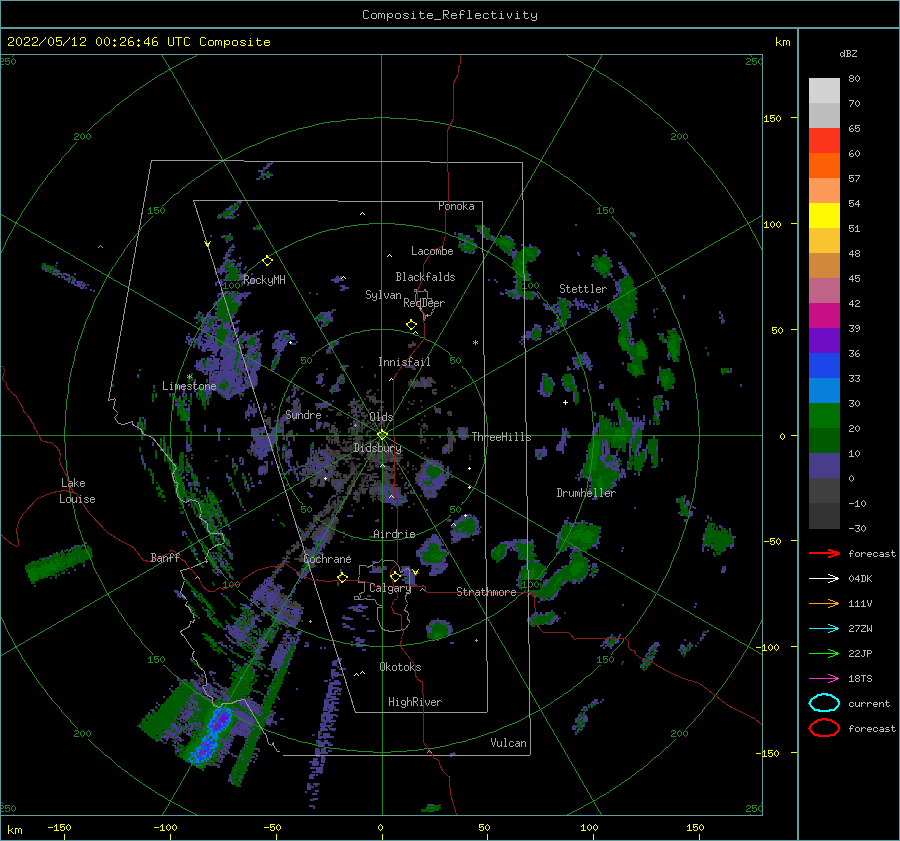Click the Drumheller label

(x=586, y=493)
